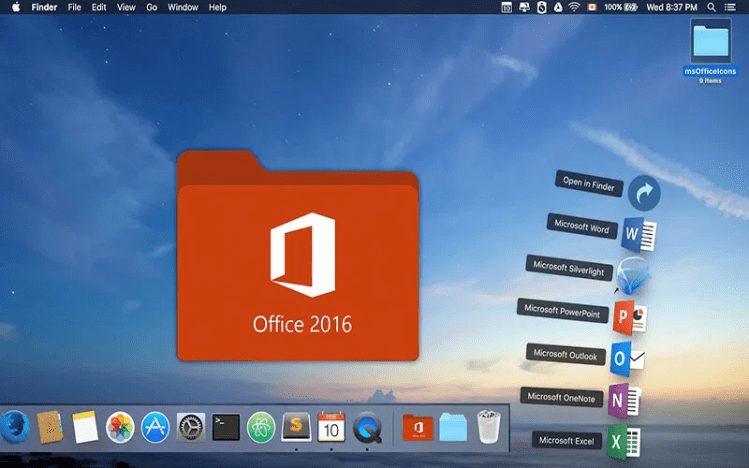Open the File menu
The image size is (749, 468).
tap(74, 7)
